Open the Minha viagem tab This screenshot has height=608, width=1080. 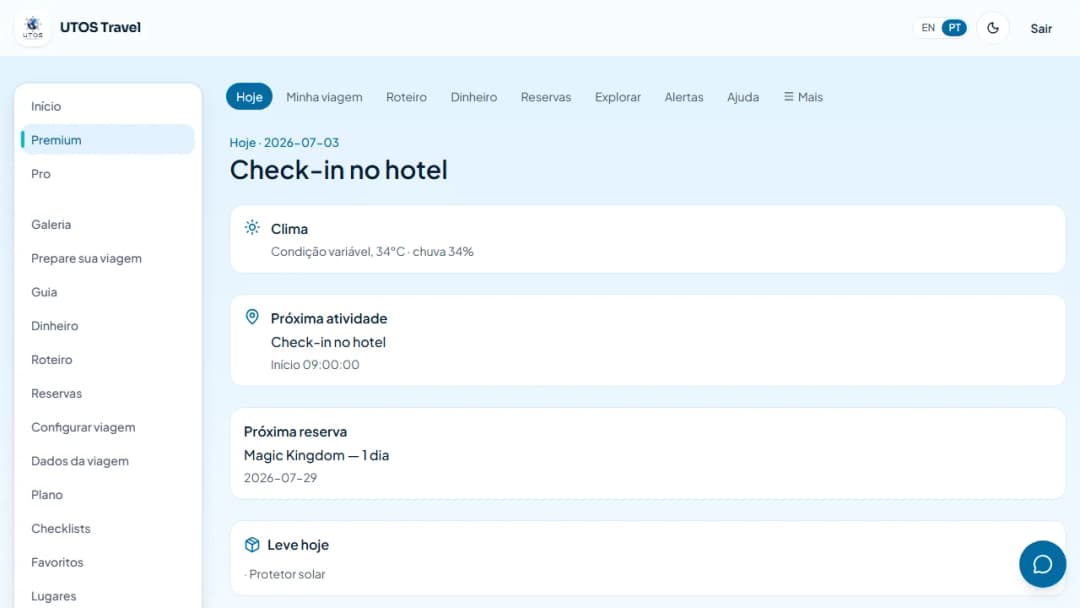coord(324,97)
